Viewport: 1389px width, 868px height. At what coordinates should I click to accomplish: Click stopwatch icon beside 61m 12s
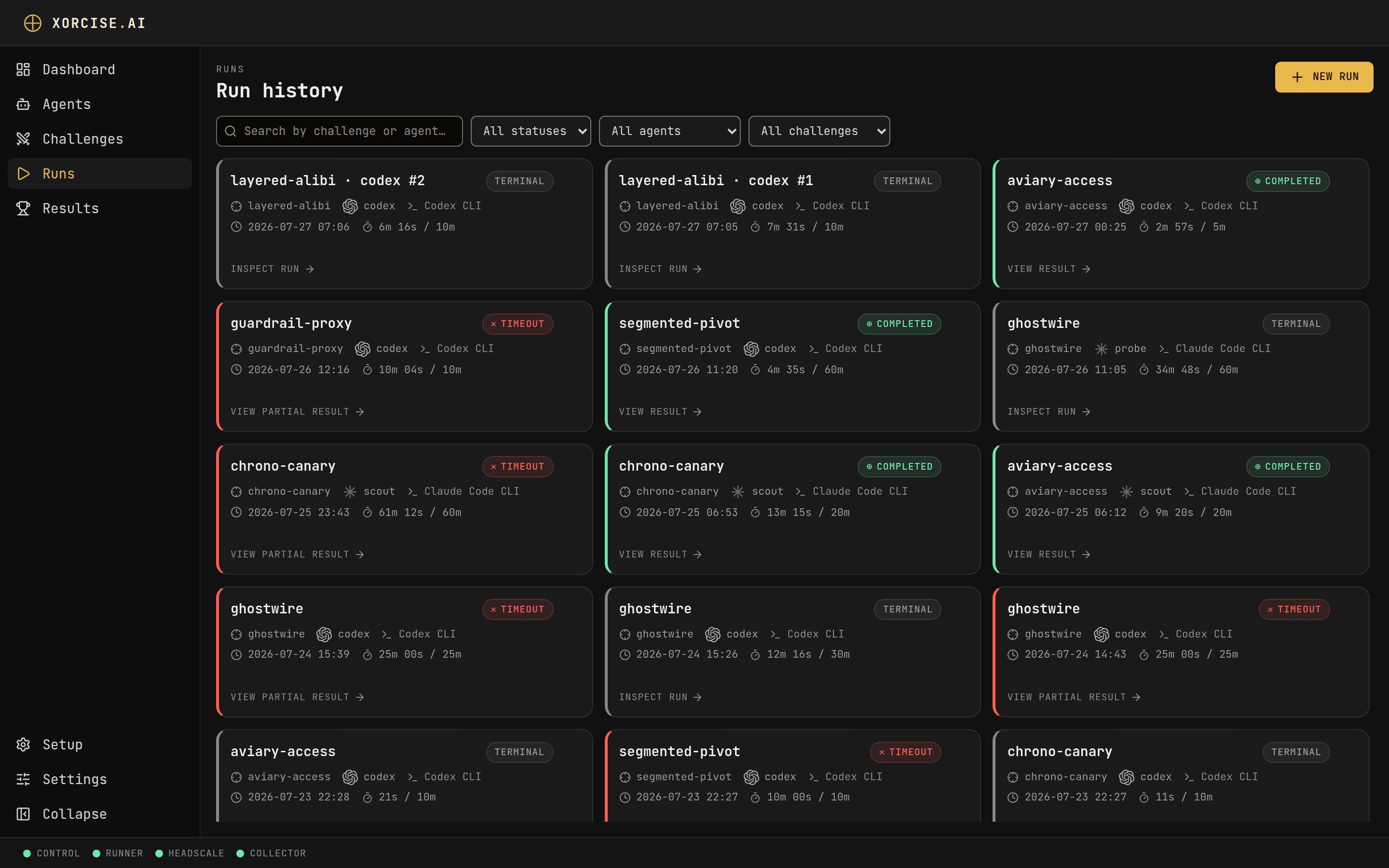tap(368, 513)
